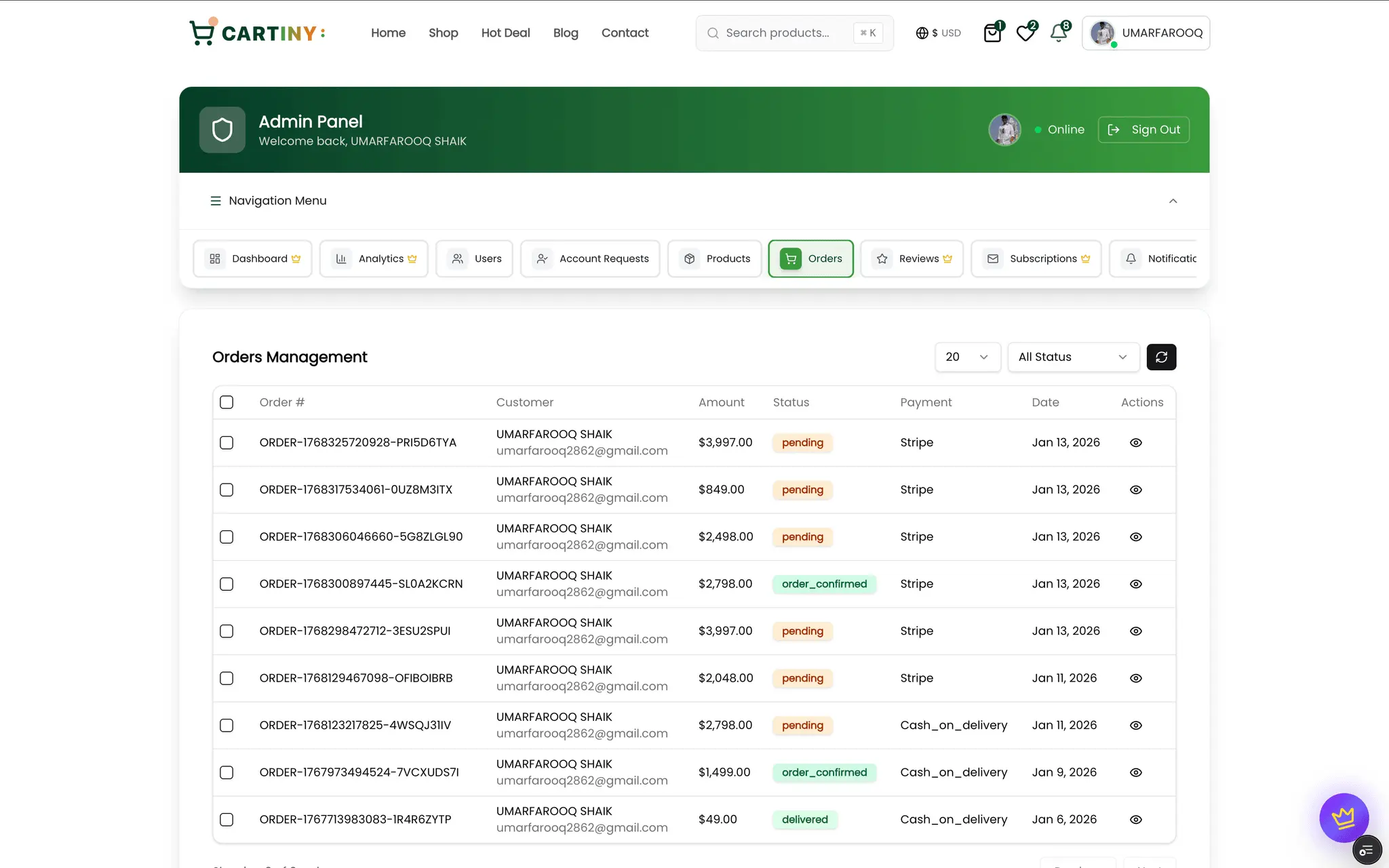View order ORDER-1768123217825-4WSQJ3IIV details

(1136, 726)
